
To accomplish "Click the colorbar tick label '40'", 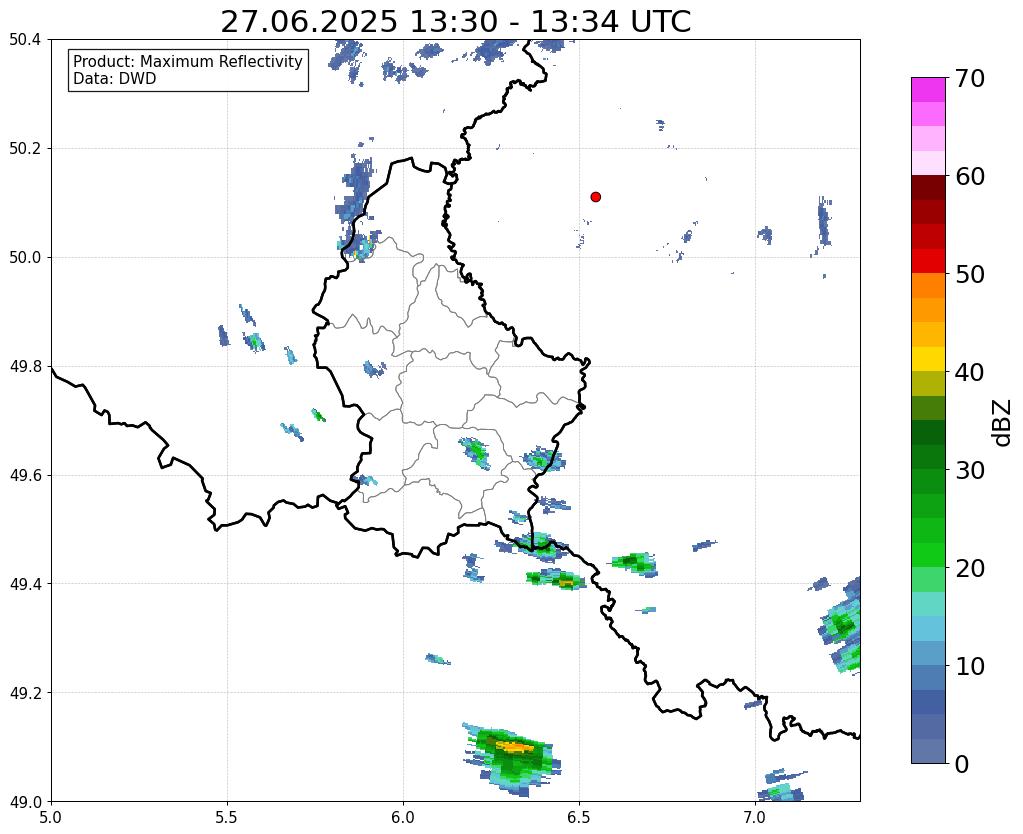I will (x=970, y=372).
